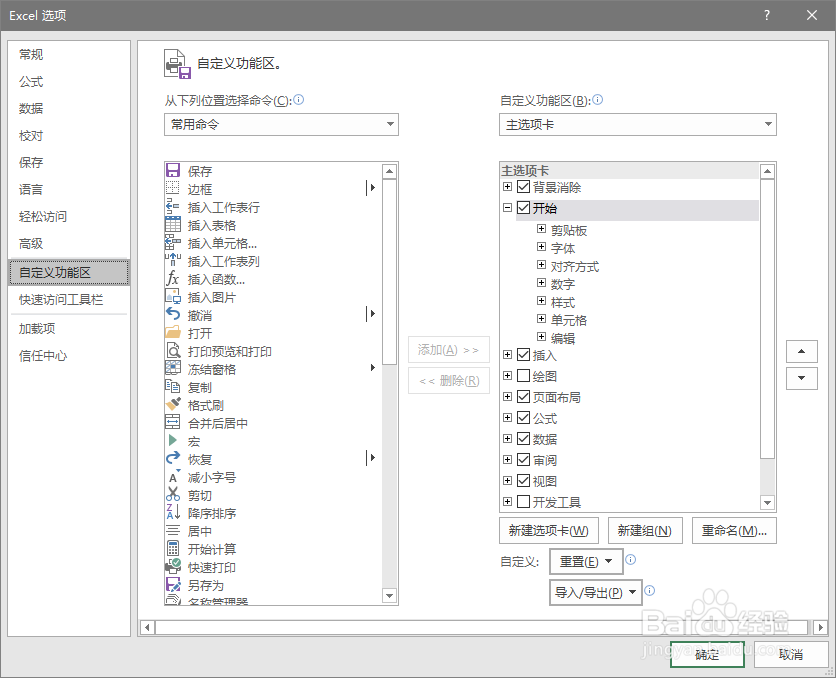Collapse the 开始 tree node
The height and width of the screenshot is (678, 836).
click(508, 207)
